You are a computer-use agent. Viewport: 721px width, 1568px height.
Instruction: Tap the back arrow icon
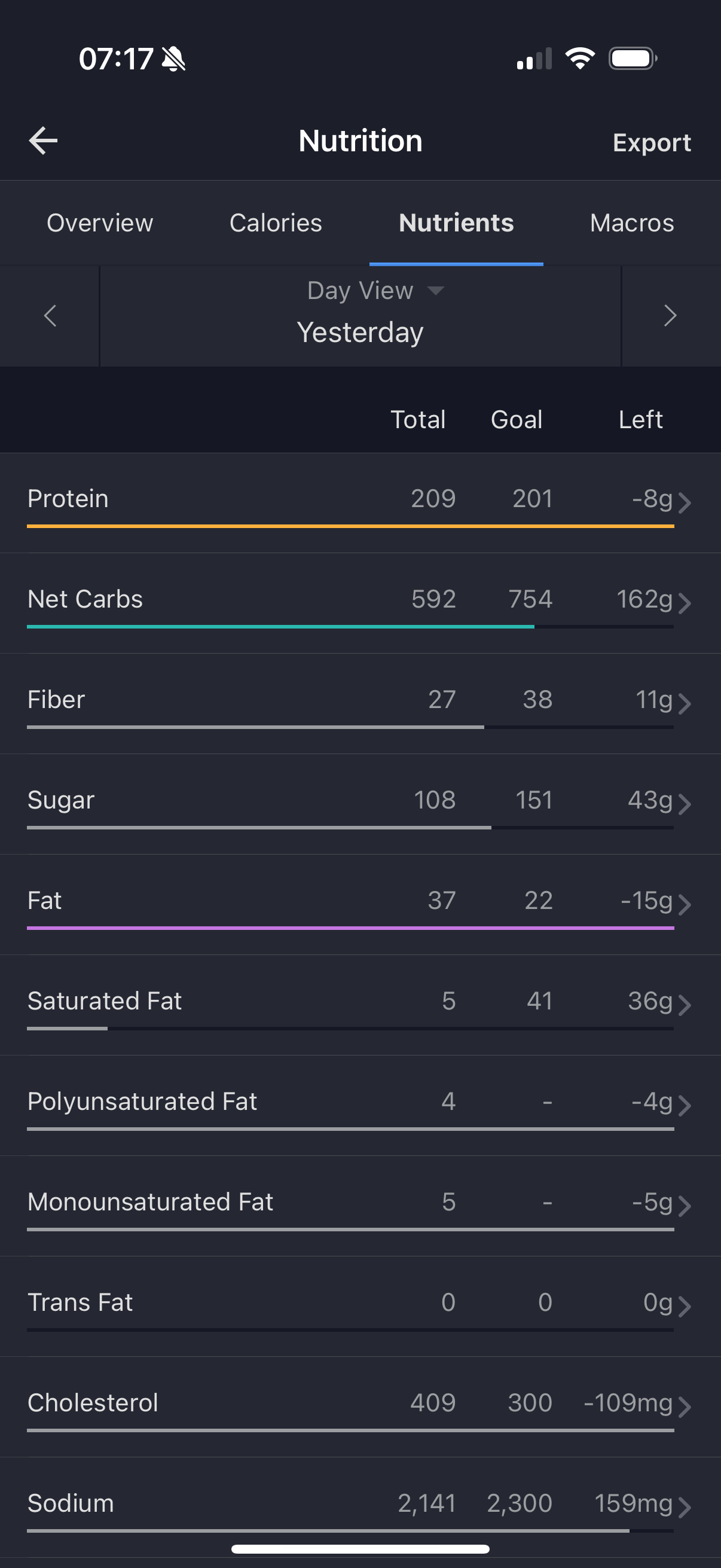click(43, 141)
